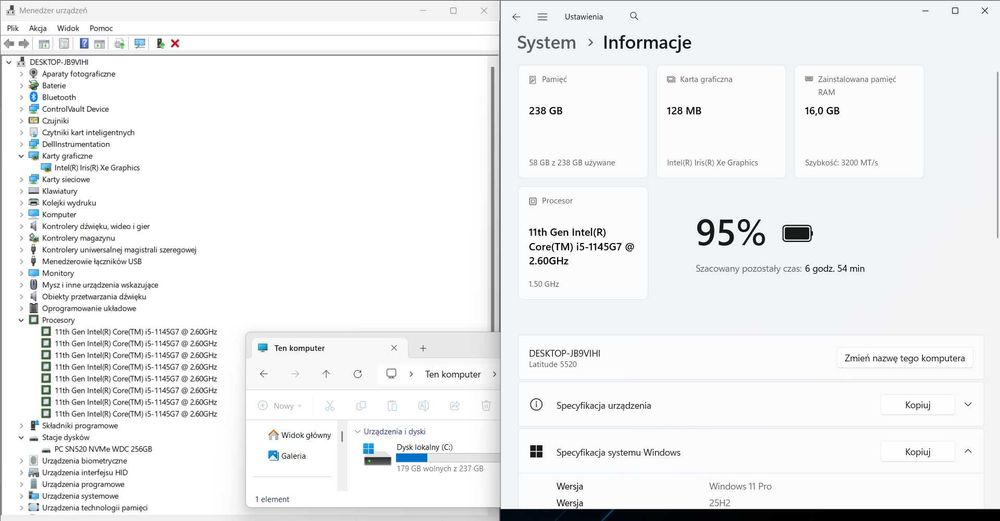
Task: Select the Dysk lokalny (C:) drive
Action: coord(429,458)
